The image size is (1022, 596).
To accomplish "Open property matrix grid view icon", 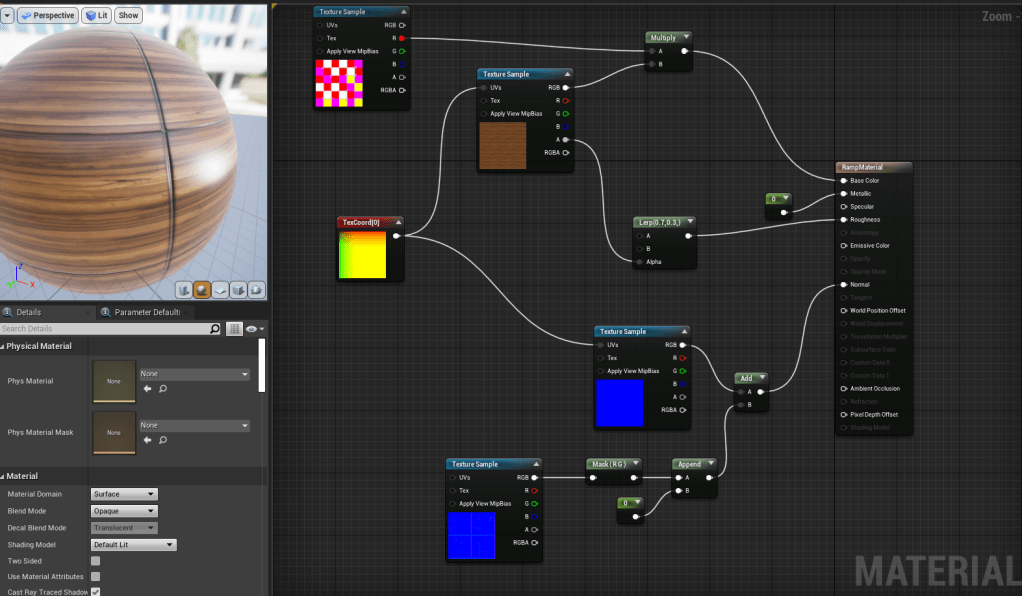I will point(234,329).
